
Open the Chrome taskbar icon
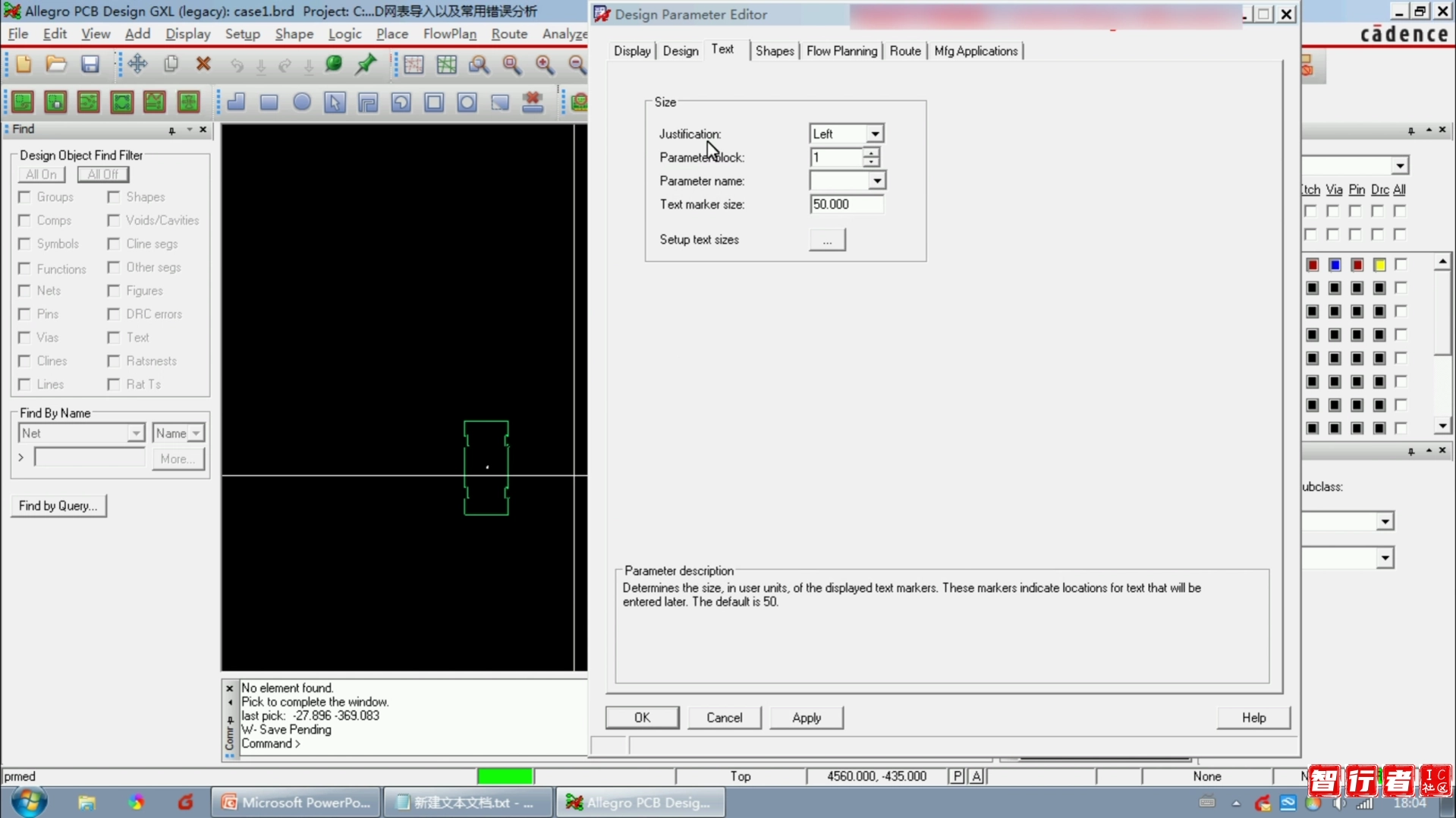136,802
